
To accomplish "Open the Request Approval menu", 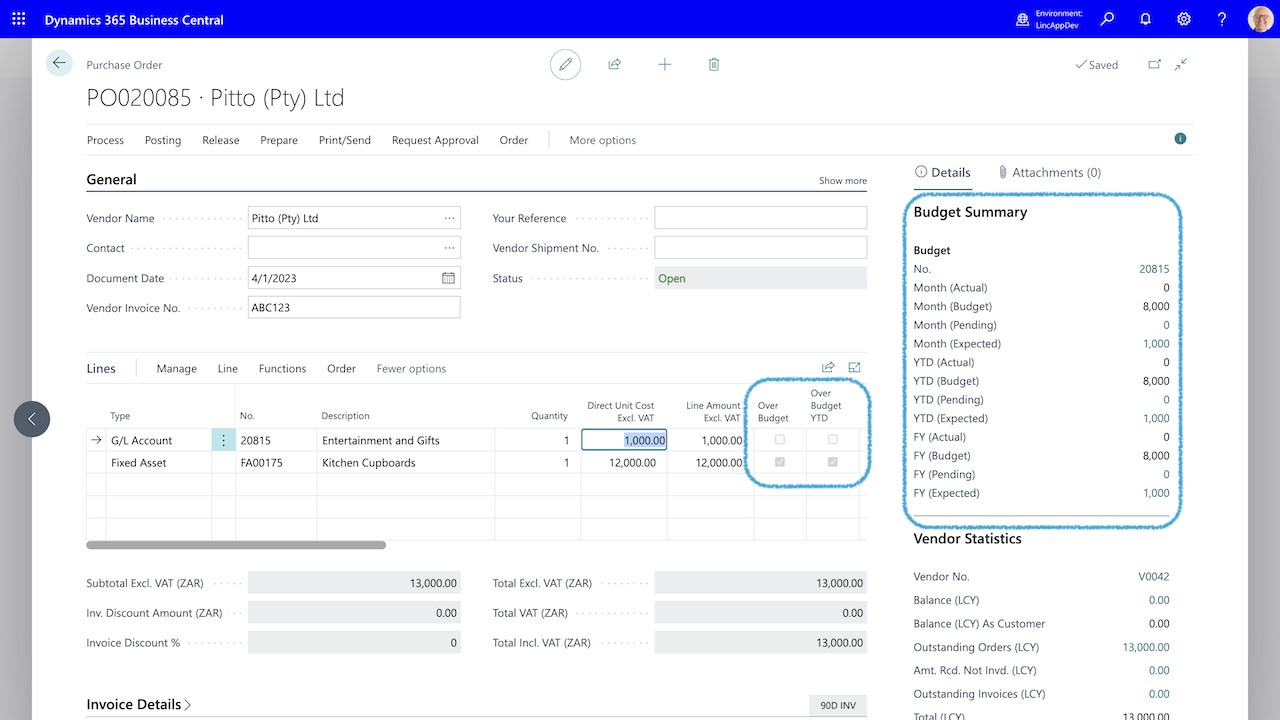I will pos(435,140).
